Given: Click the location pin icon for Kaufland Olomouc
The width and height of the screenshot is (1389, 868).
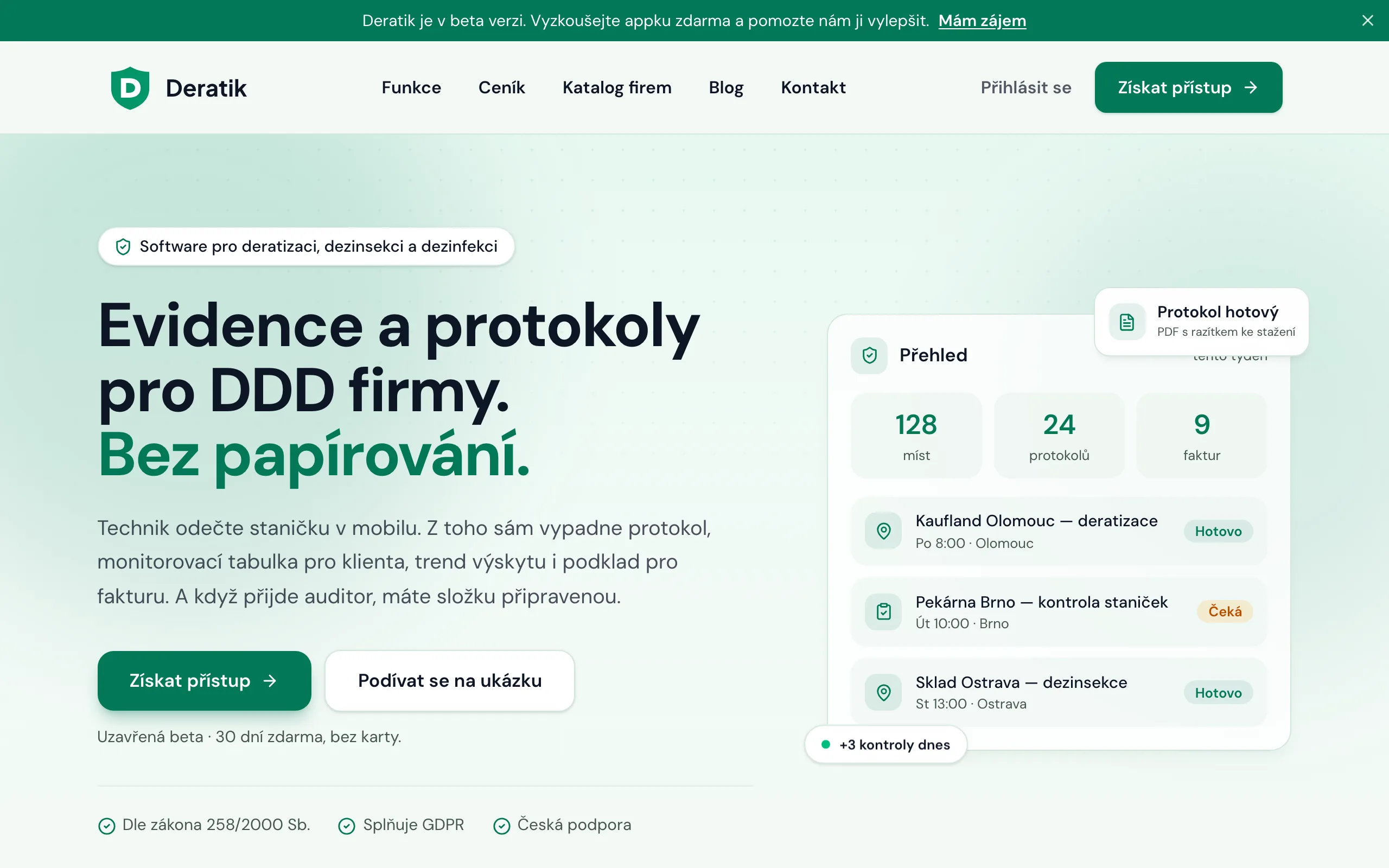Looking at the screenshot, I should (x=883, y=531).
